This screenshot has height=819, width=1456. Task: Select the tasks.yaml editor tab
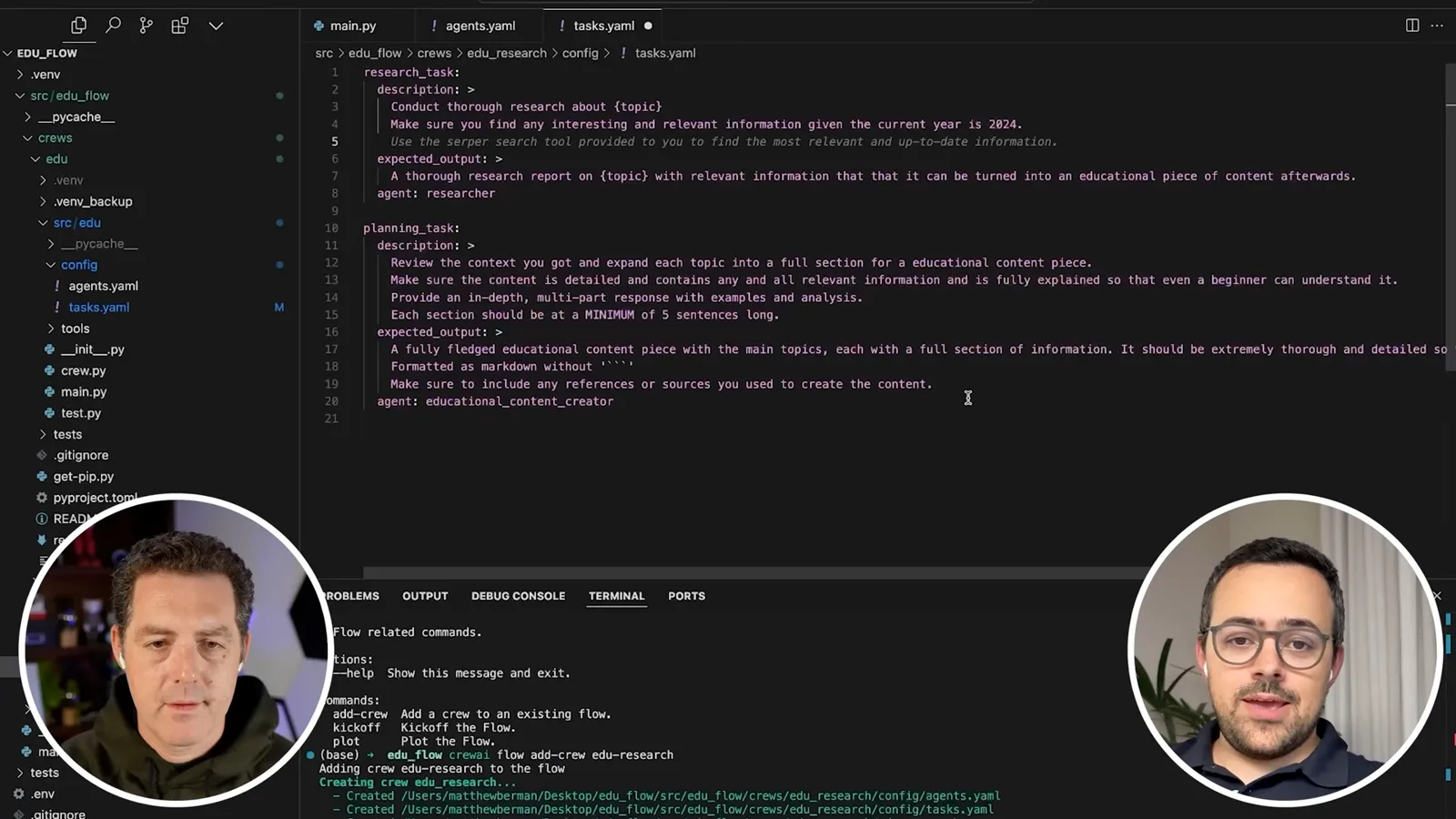pyautogui.click(x=603, y=25)
